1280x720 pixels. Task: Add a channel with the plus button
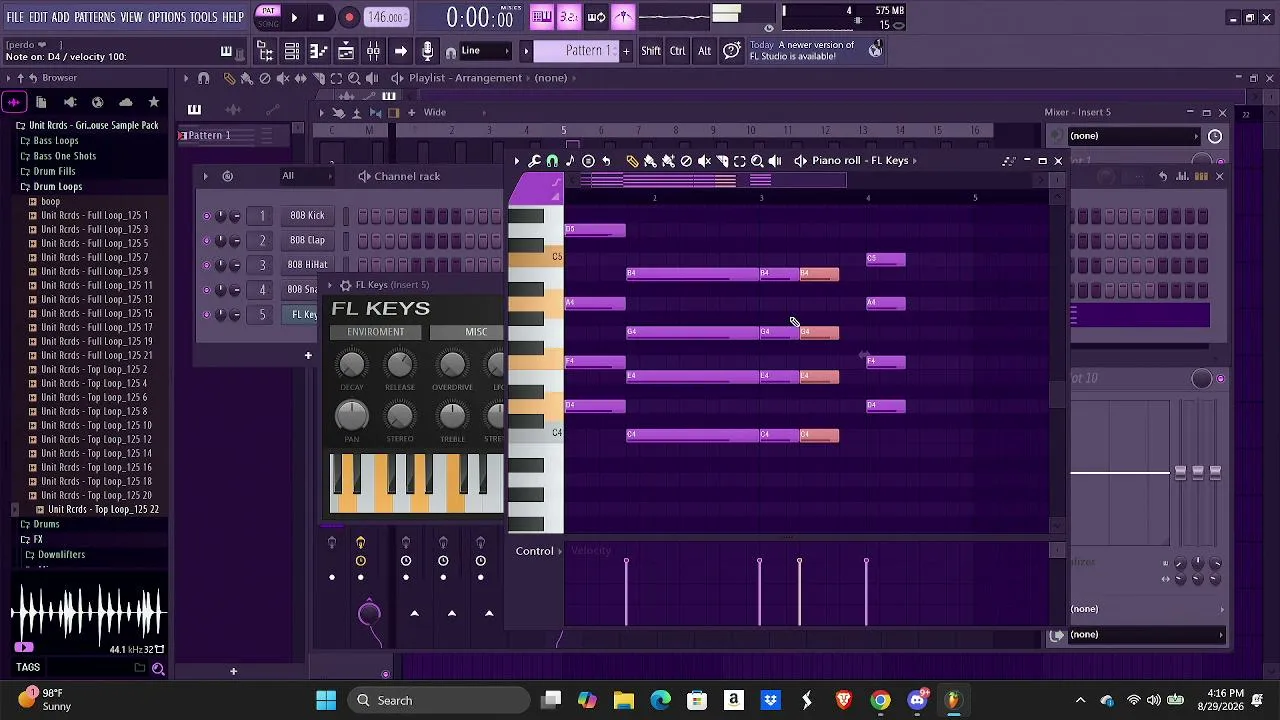pyautogui.click(x=308, y=355)
